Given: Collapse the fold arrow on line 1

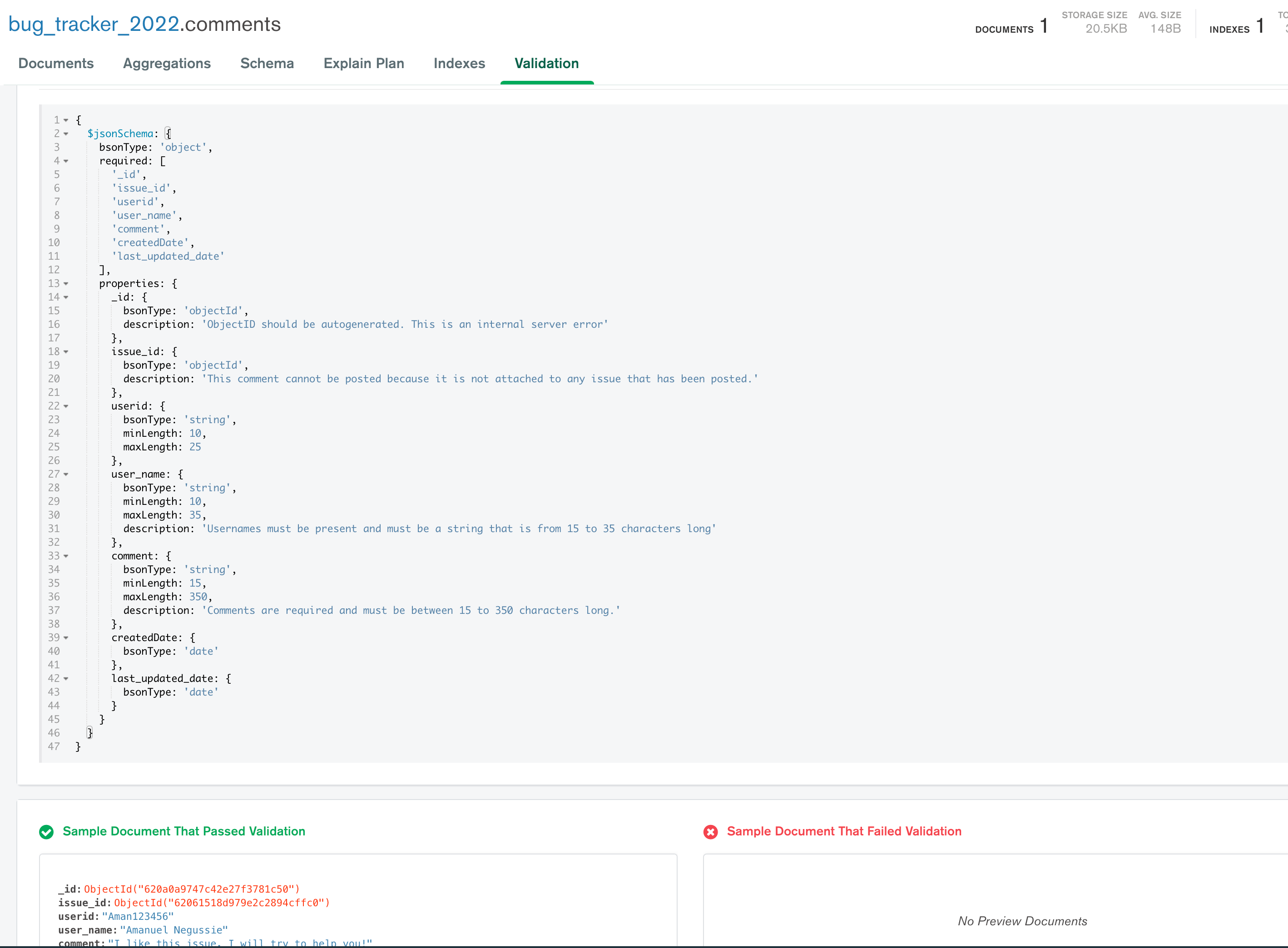Looking at the screenshot, I should (66, 120).
